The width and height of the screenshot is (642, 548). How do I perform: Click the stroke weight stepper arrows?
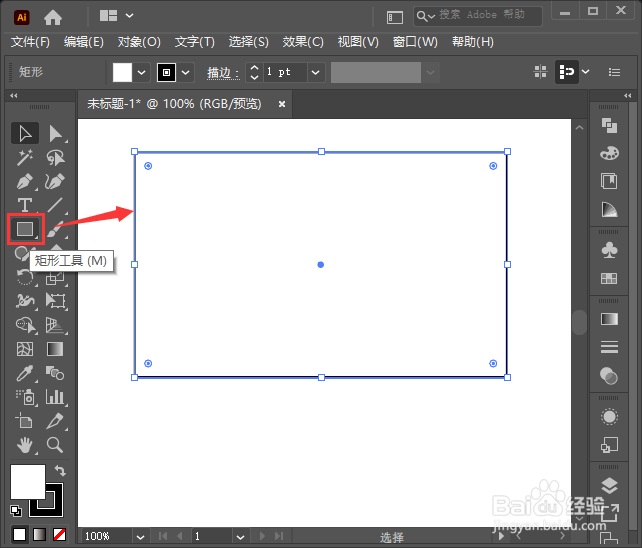pyautogui.click(x=254, y=72)
